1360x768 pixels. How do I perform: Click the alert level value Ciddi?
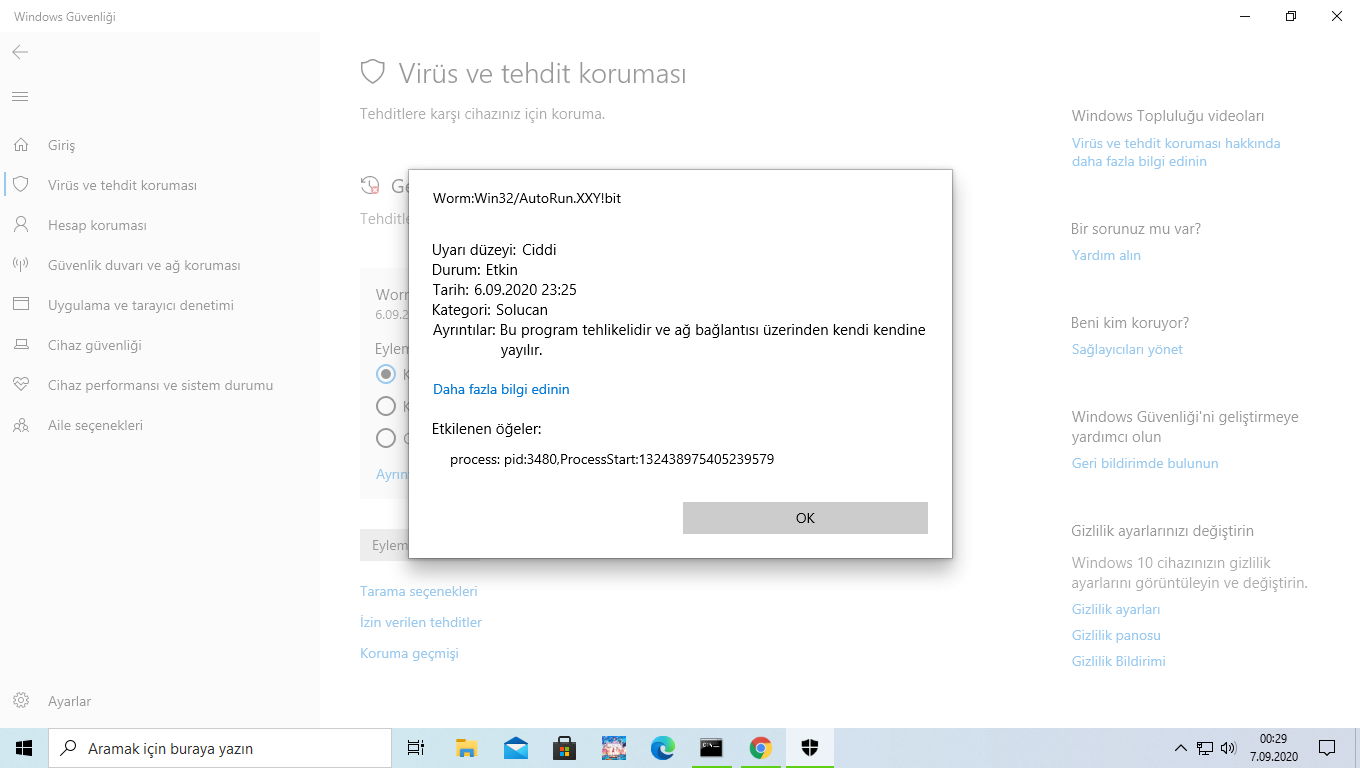(x=539, y=250)
